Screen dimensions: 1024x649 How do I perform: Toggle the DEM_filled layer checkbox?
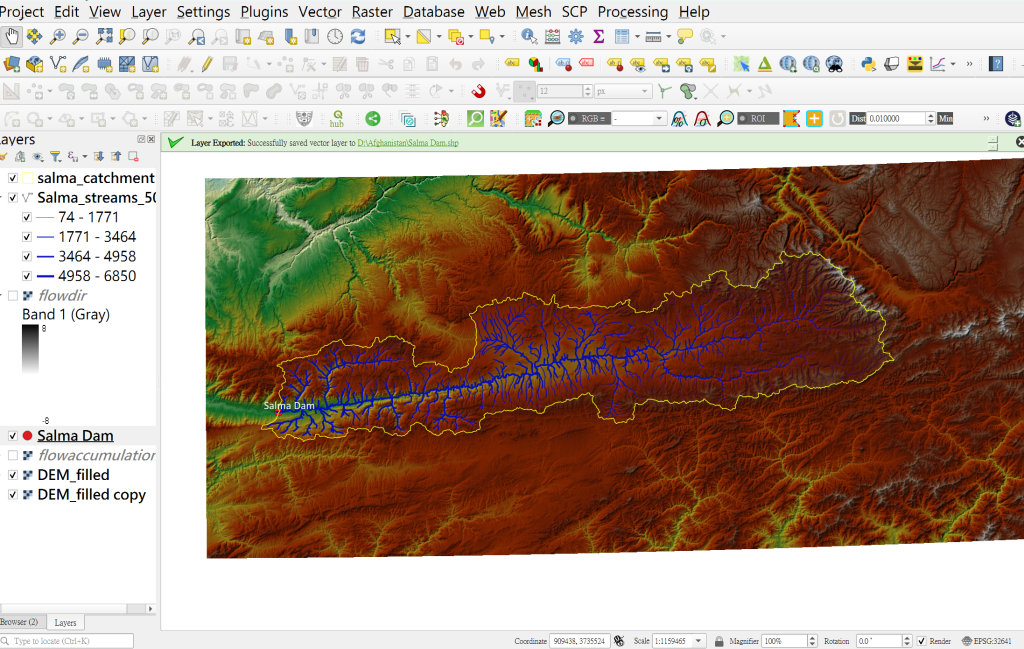point(12,475)
